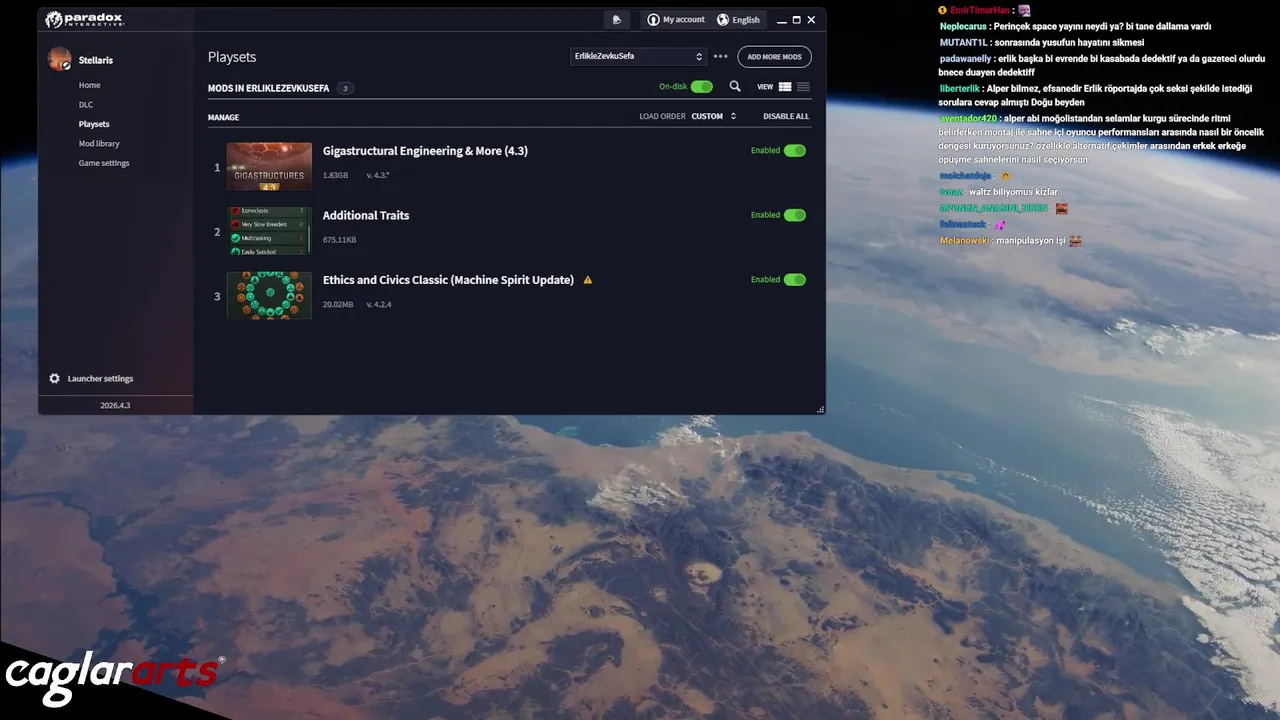Image resolution: width=1280 pixels, height=720 pixels.
Task: Go to Home in sidebar
Action: tap(90, 85)
